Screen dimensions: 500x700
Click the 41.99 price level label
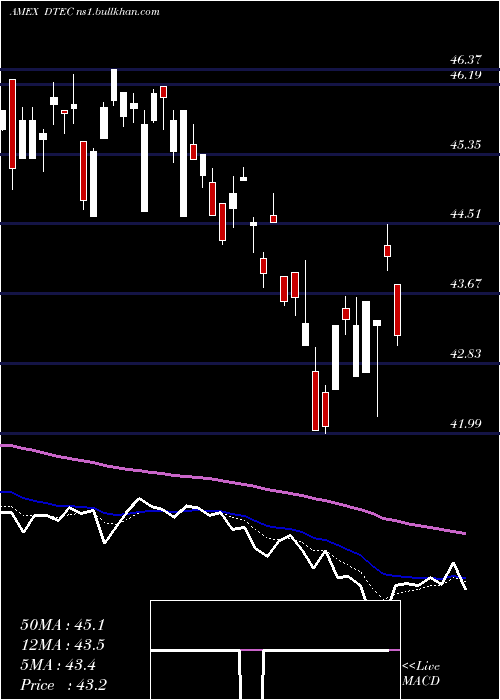(466, 423)
